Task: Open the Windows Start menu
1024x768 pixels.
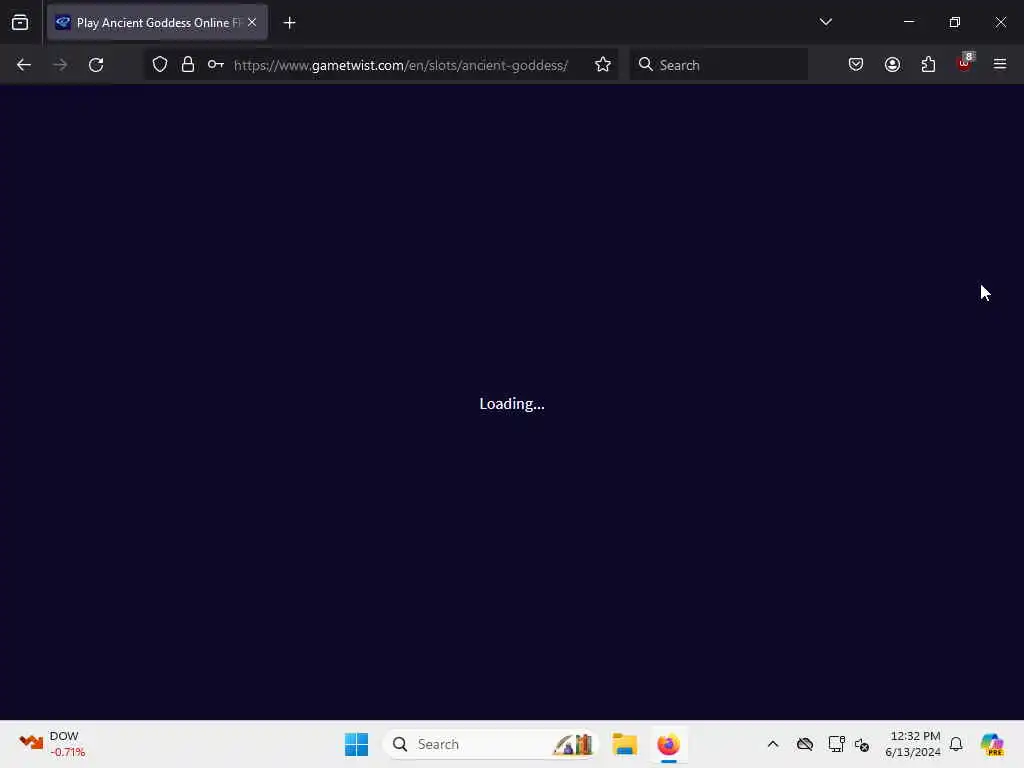Action: pyautogui.click(x=357, y=744)
